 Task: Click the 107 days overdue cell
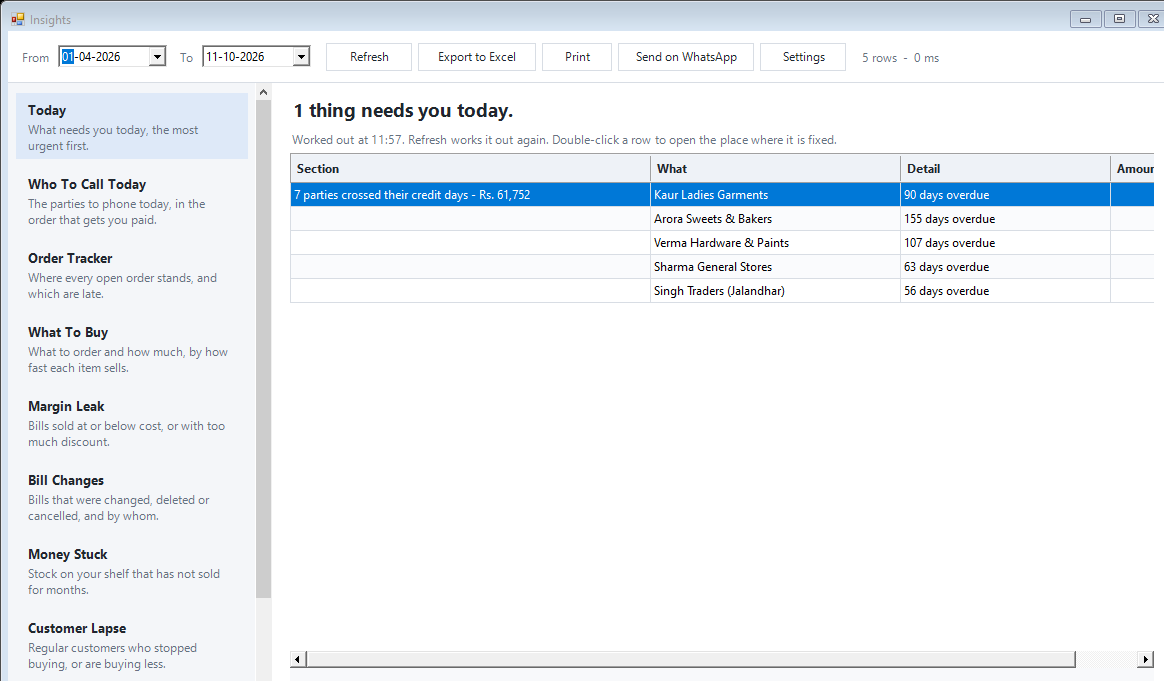pos(1005,243)
